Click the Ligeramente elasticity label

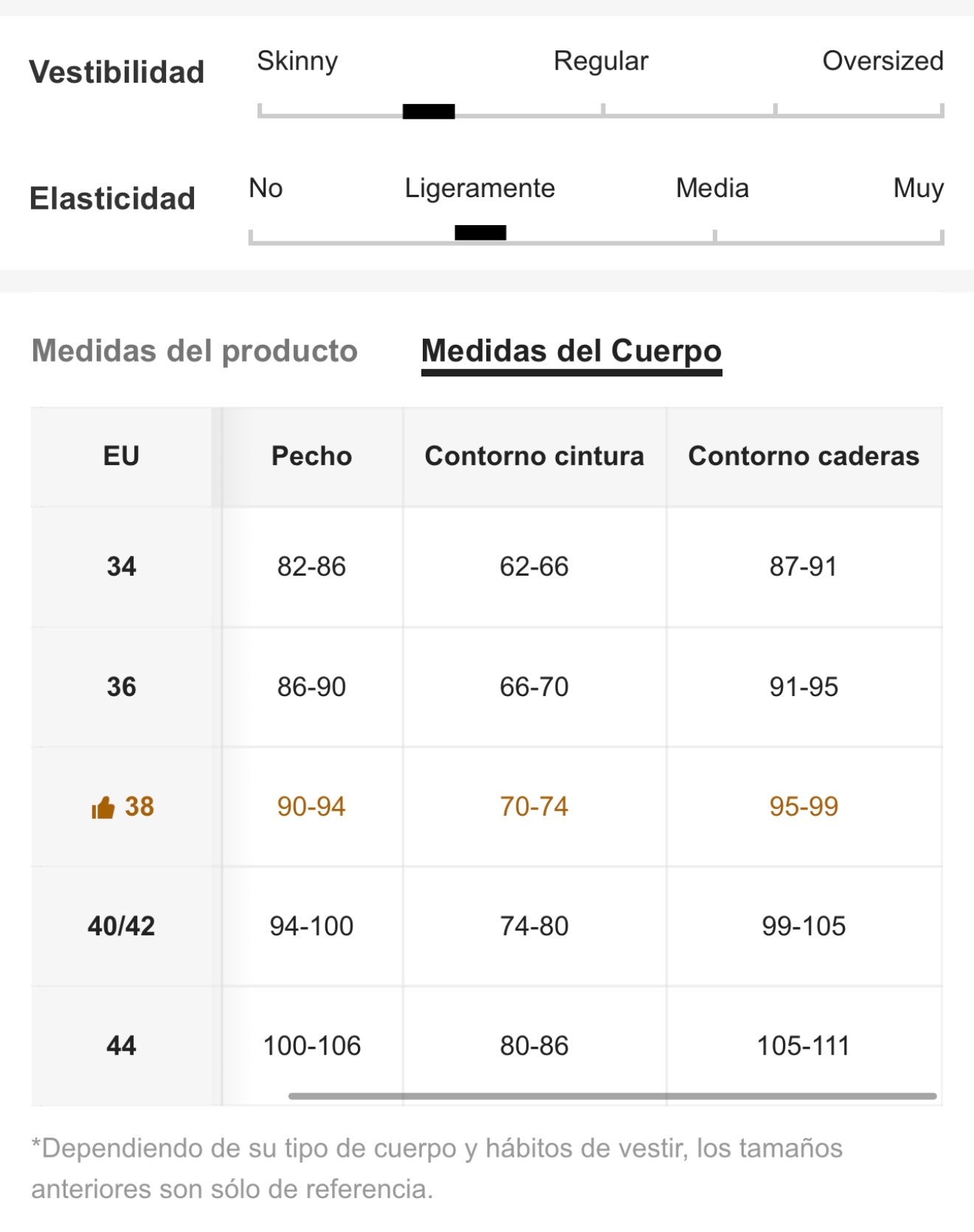[x=480, y=189]
